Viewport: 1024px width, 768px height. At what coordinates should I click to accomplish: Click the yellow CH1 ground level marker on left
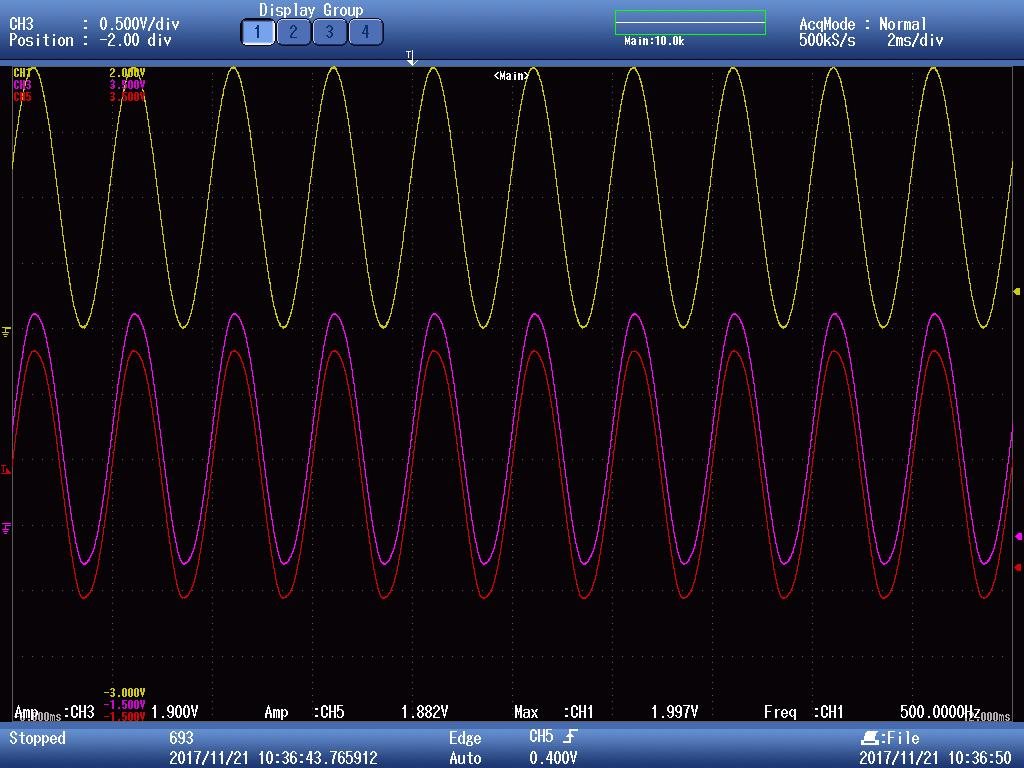pos(6,332)
